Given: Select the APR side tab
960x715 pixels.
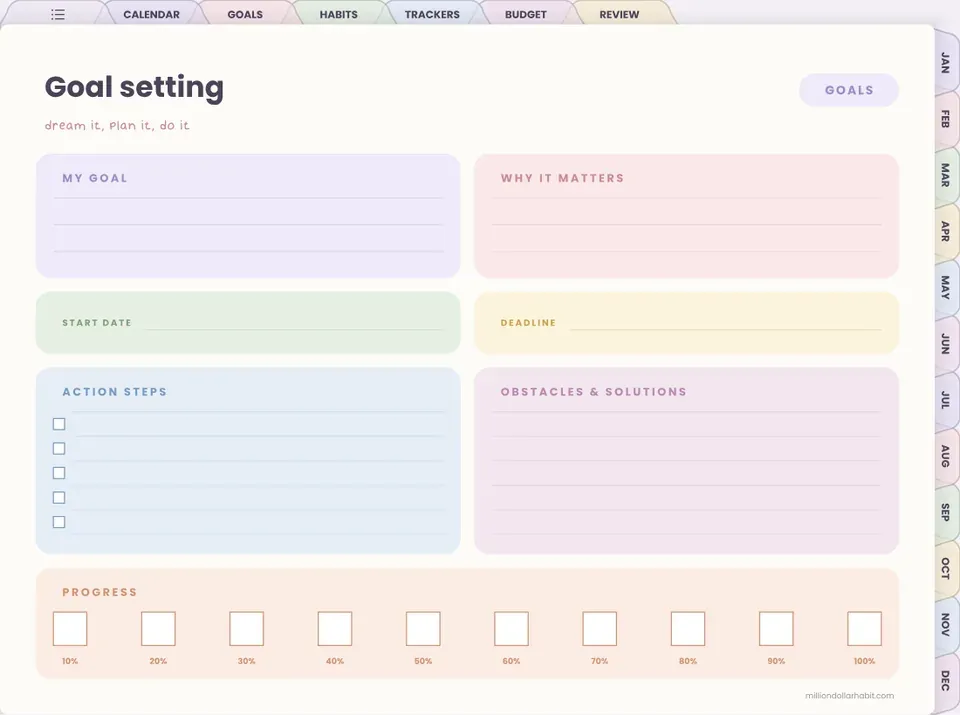Looking at the screenshot, I should tap(947, 231).
